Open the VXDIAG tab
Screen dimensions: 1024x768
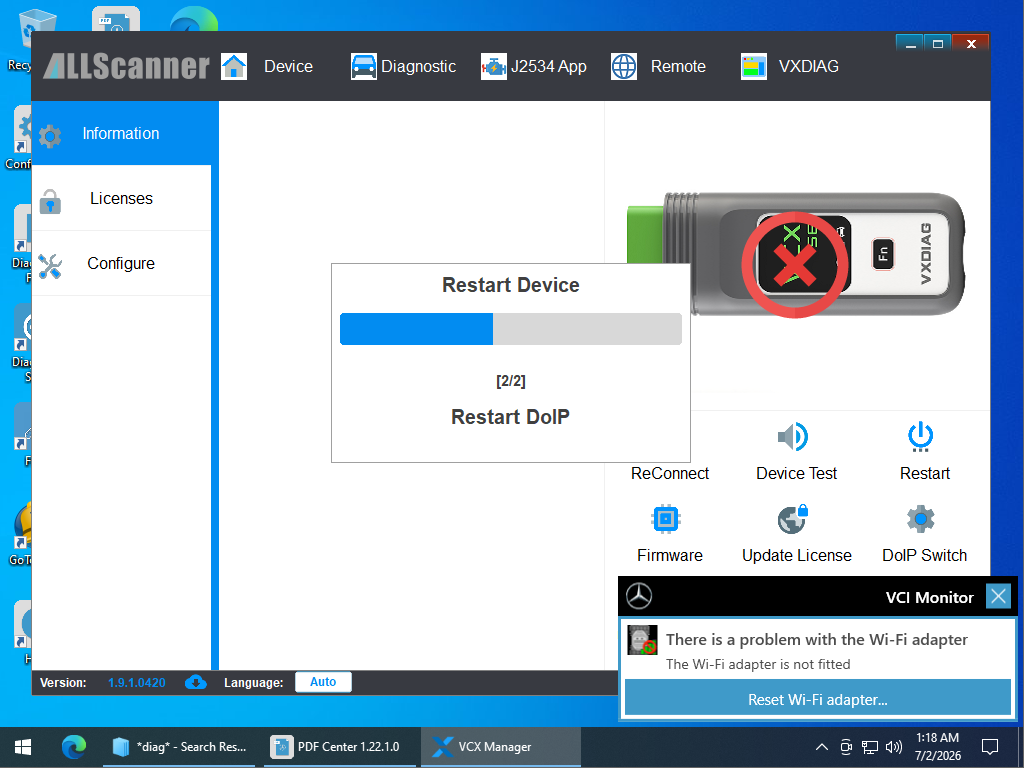808,67
